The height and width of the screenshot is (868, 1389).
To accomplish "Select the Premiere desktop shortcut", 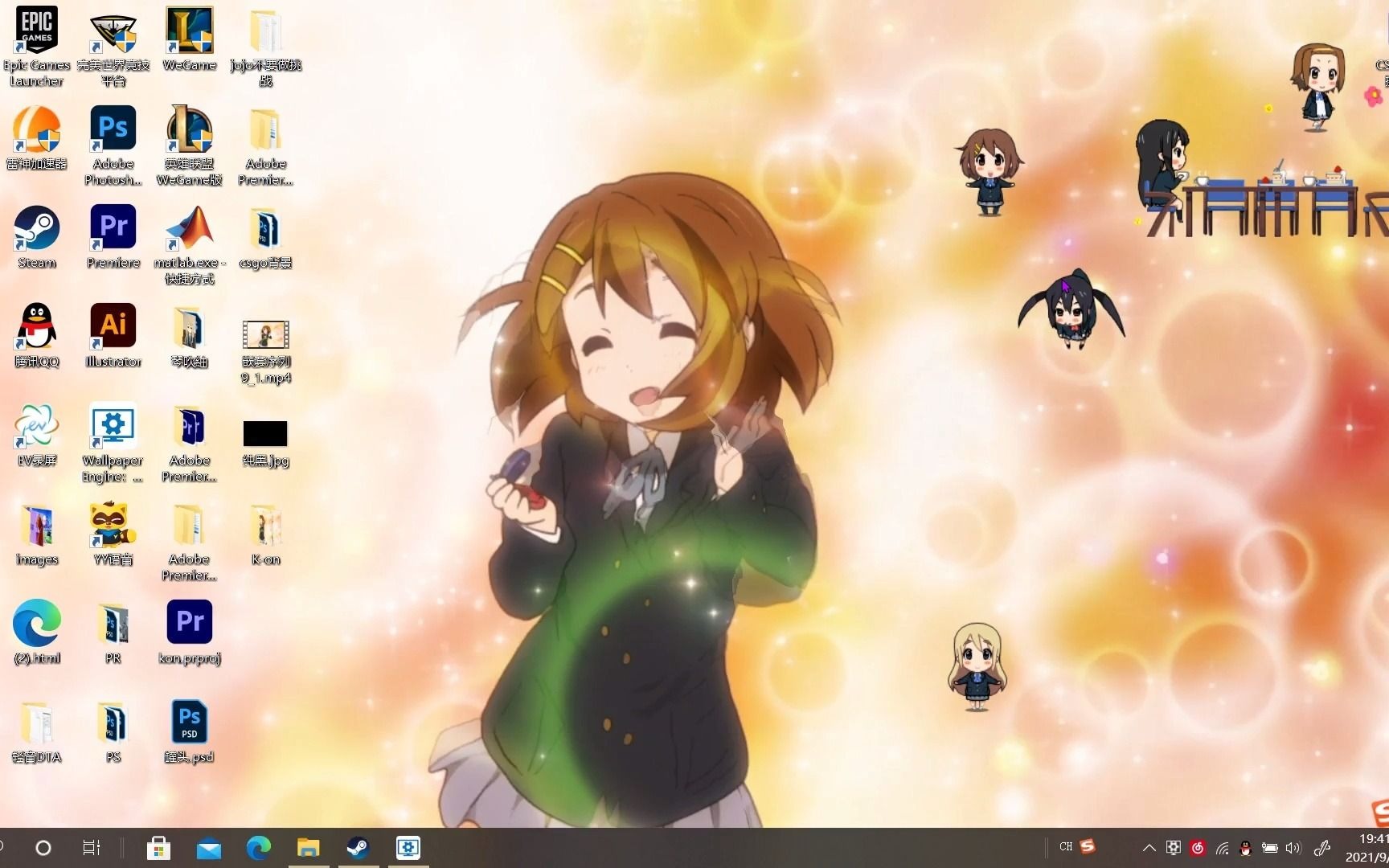I will [x=113, y=237].
